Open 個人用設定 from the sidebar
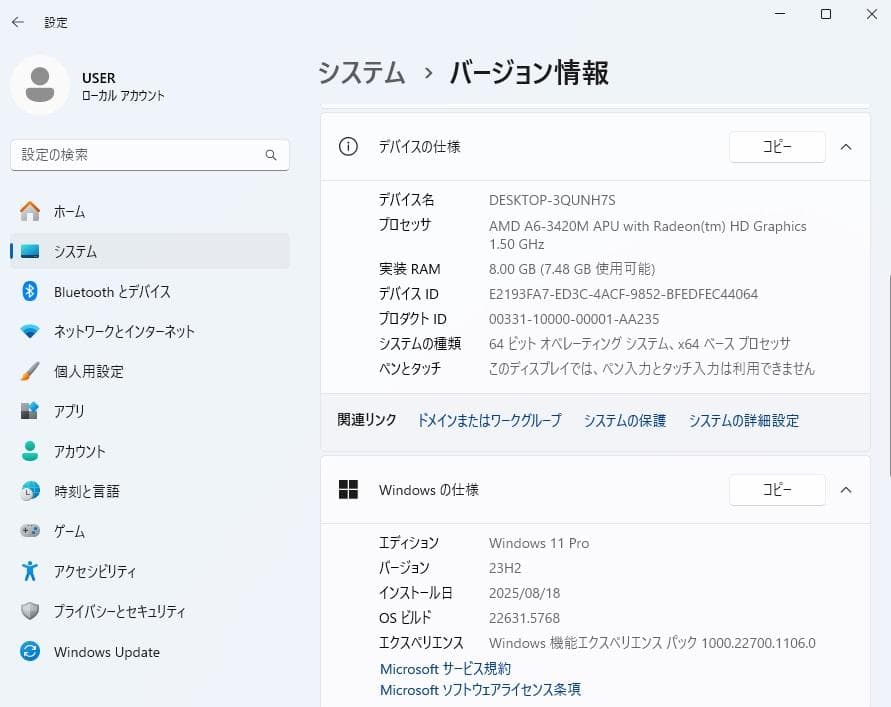This screenshot has width=891, height=707. click(90, 371)
